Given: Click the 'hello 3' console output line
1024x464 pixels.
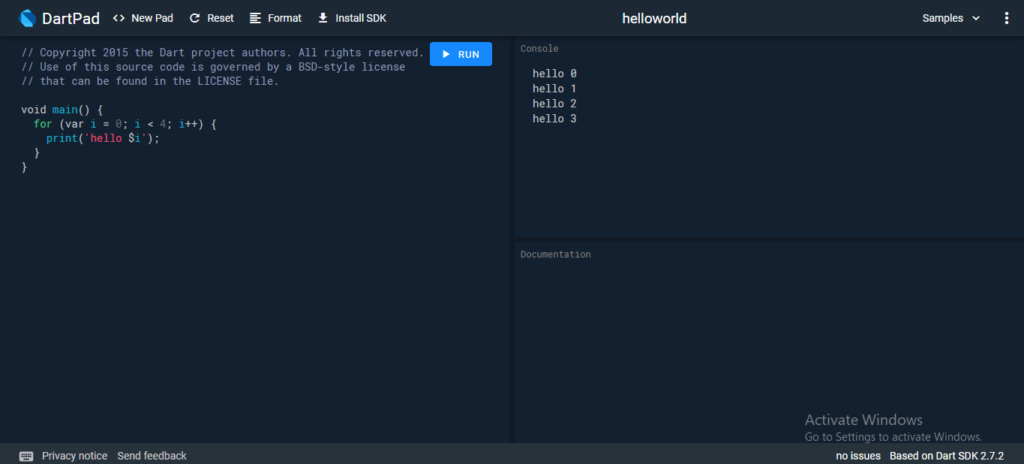Looking at the screenshot, I should (554, 119).
